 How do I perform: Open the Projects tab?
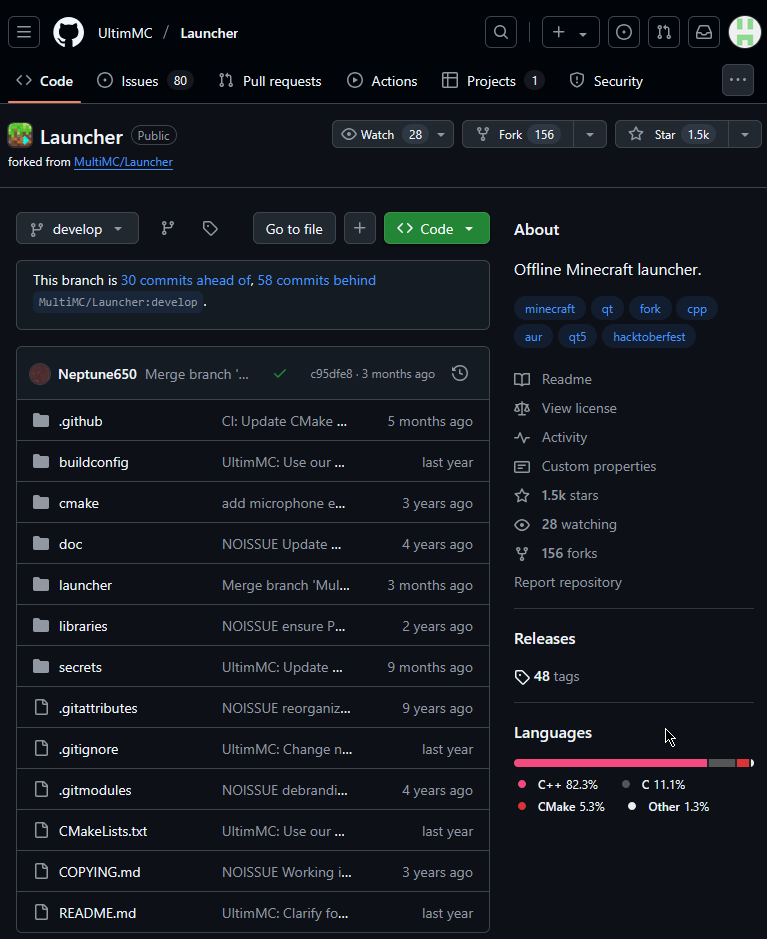click(x=493, y=81)
